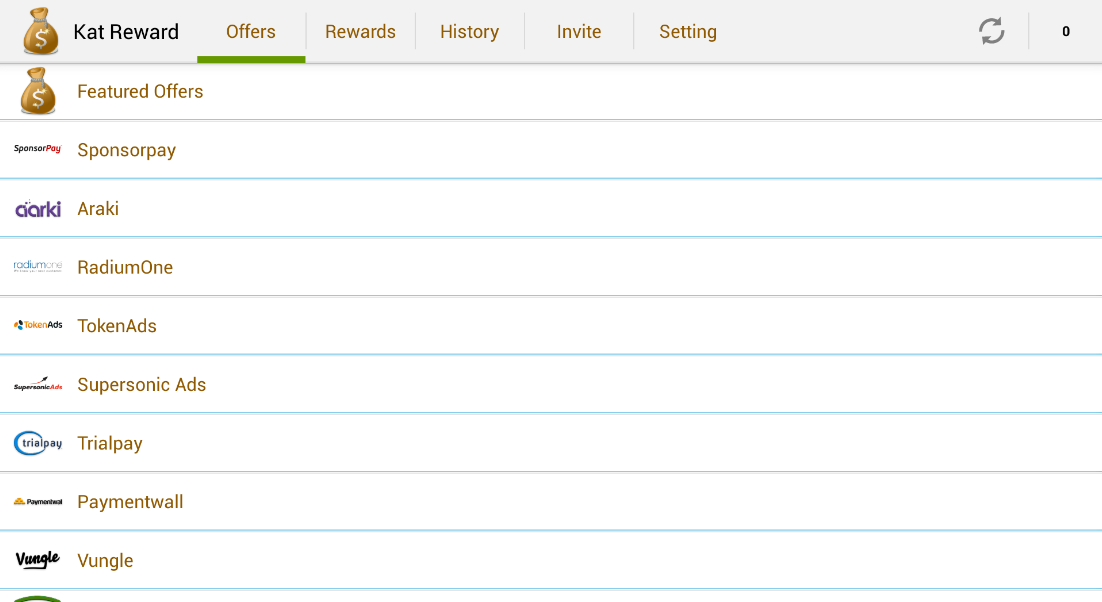Open the Setting tab
The width and height of the screenshot is (1102, 602).
point(688,32)
